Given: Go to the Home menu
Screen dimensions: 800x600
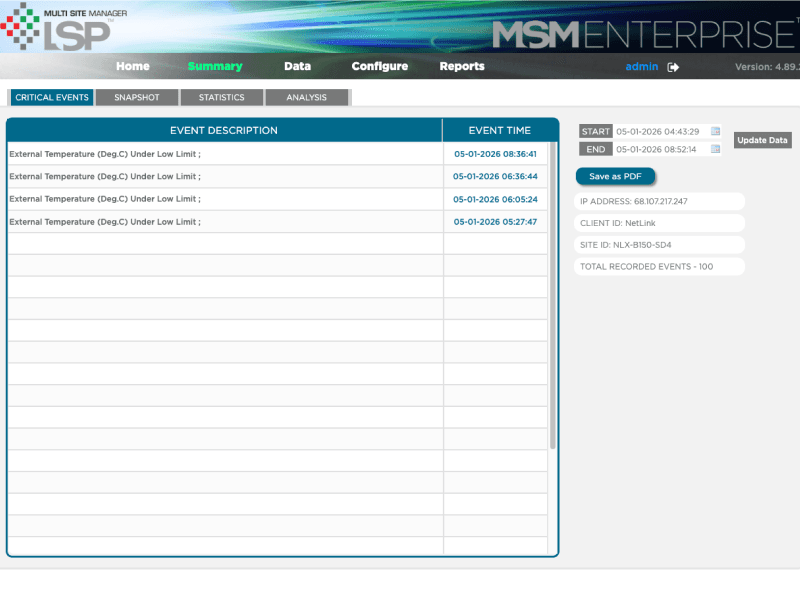Looking at the screenshot, I should tap(133, 66).
